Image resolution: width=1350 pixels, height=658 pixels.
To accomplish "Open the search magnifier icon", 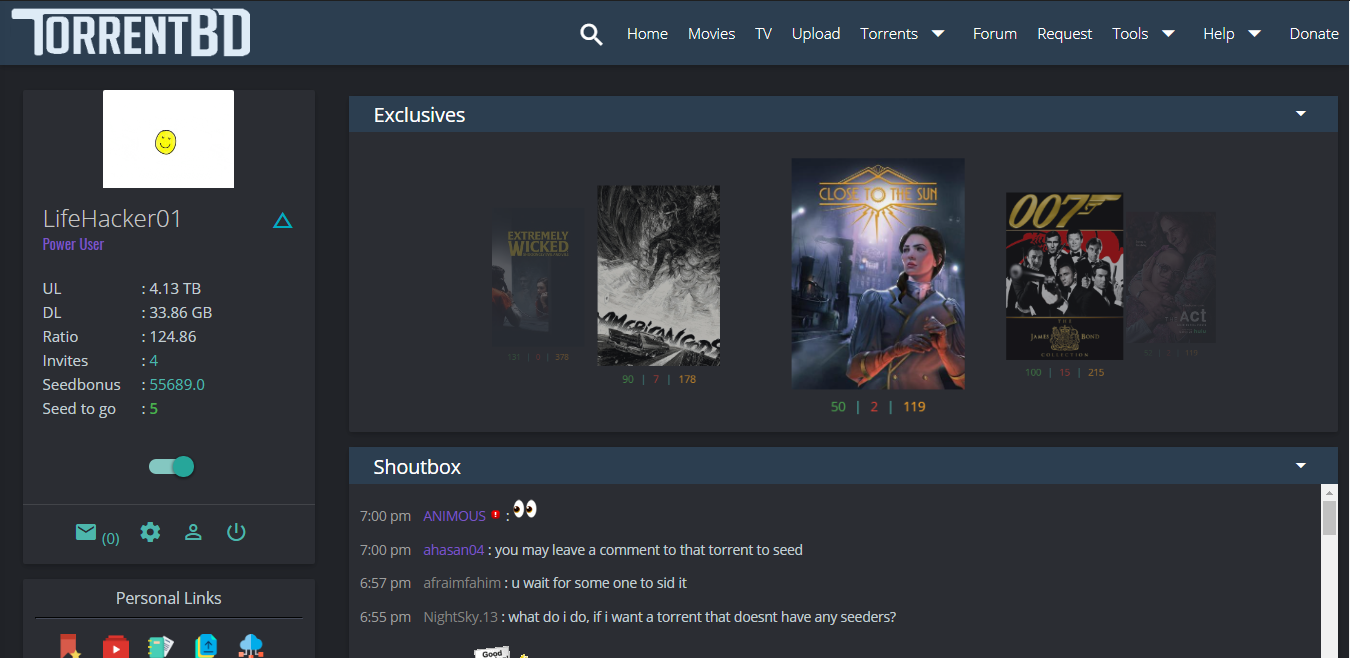I will [591, 34].
